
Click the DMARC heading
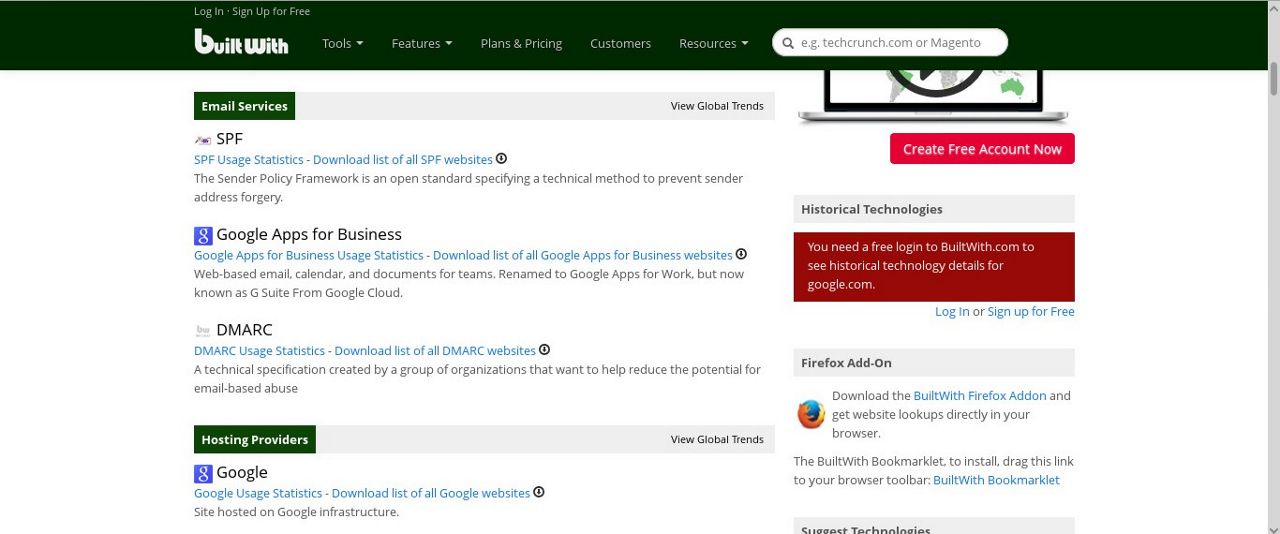[244, 330]
